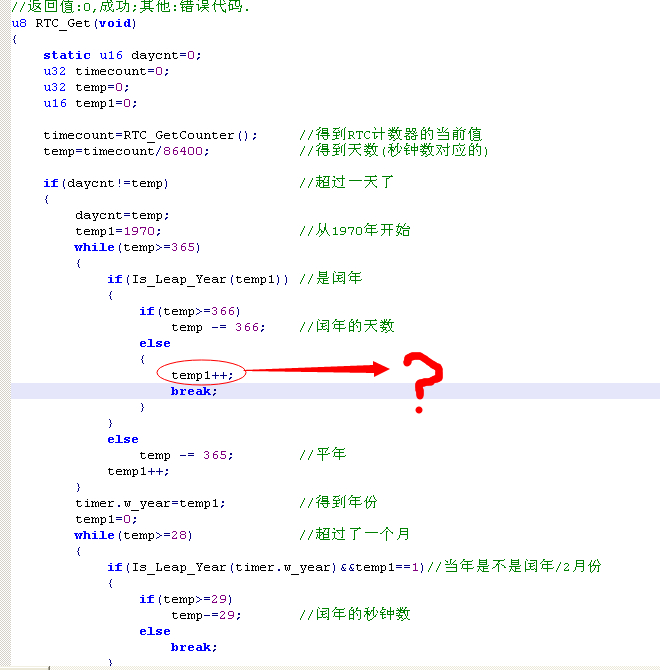Click the comment "//得到RTC计数器的当前值"
Image resolution: width=660 pixels, height=670 pixels.
[x=390, y=134]
